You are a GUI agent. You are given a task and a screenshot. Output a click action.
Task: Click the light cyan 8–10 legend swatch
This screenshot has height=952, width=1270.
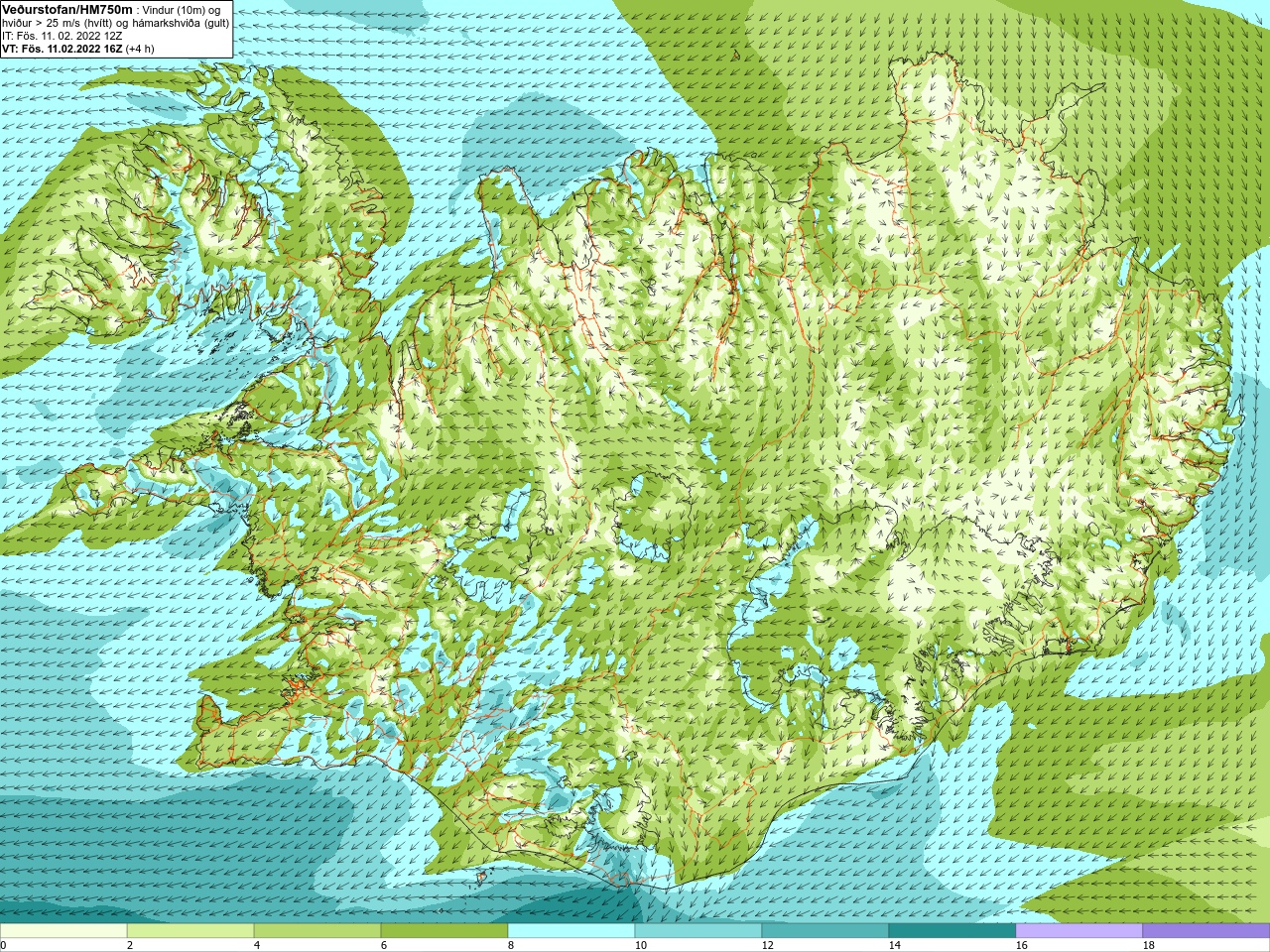pos(571,931)
